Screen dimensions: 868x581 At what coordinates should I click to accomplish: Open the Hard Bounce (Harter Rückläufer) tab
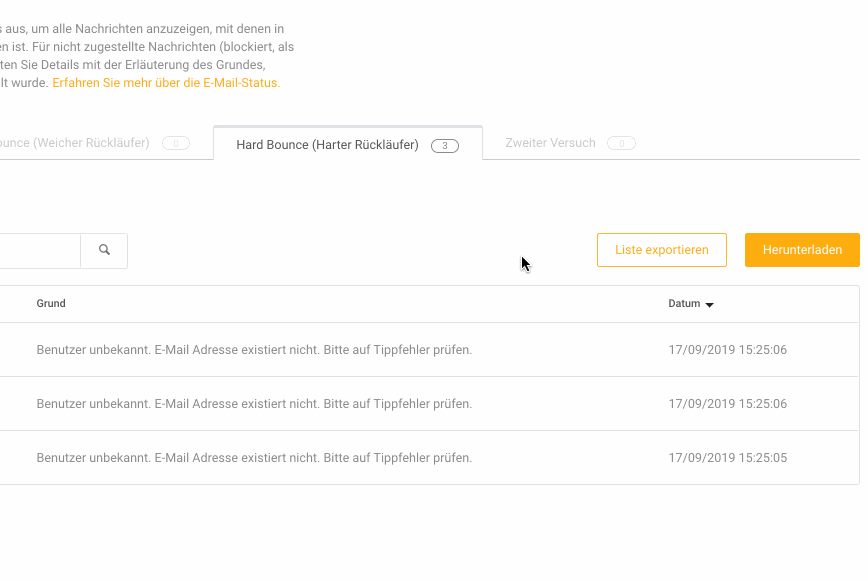348,144
